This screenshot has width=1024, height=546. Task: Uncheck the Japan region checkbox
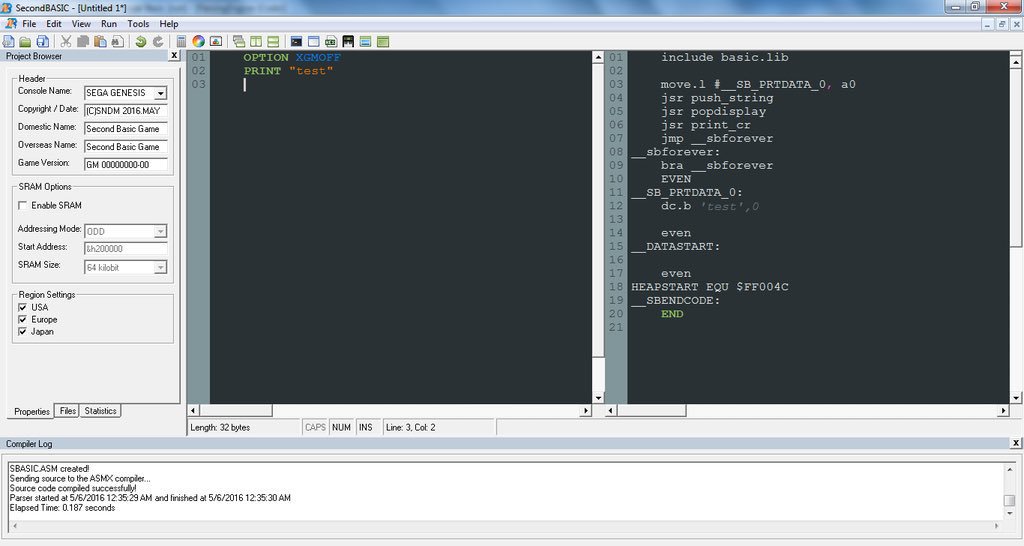click(x=23, y=331)
